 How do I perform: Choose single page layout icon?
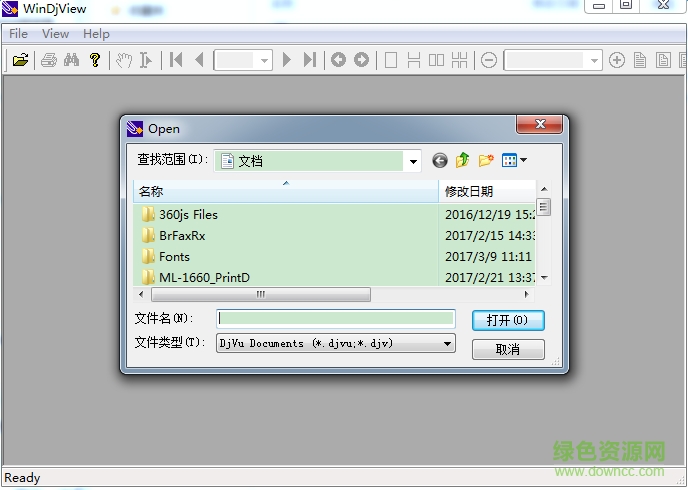[391, 60]
